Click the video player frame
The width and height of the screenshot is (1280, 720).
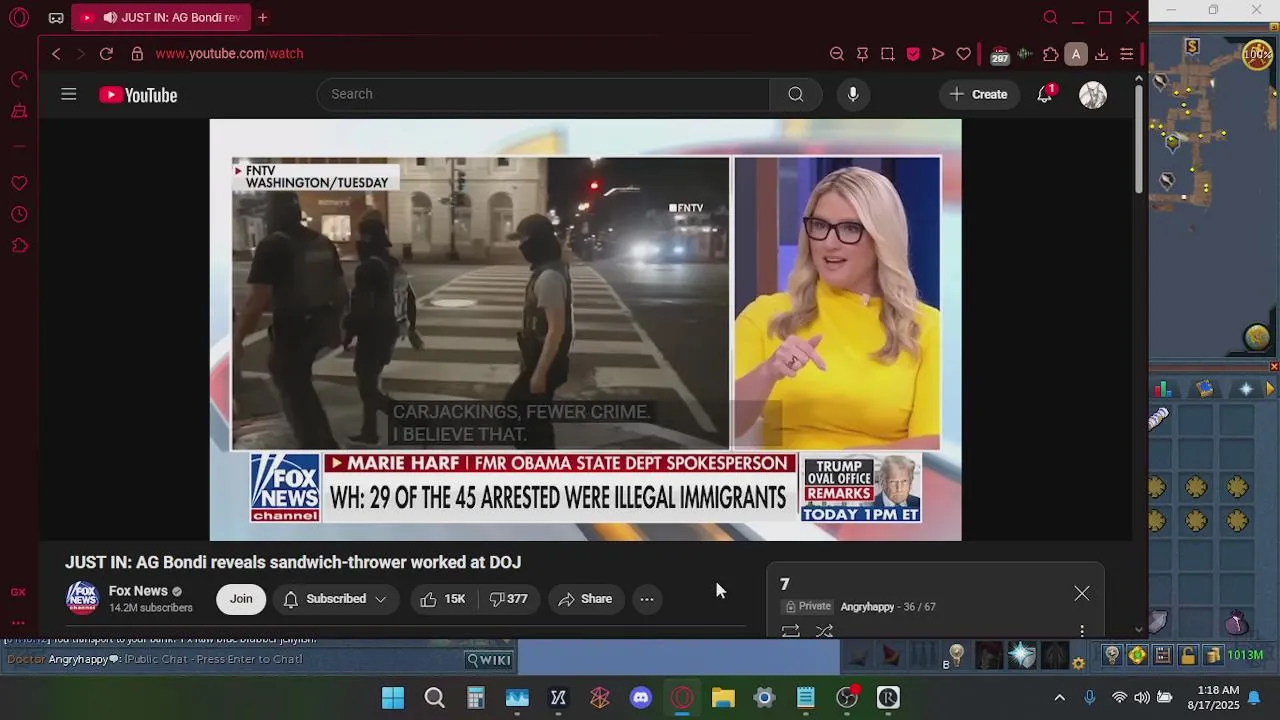tap(585, 330)
